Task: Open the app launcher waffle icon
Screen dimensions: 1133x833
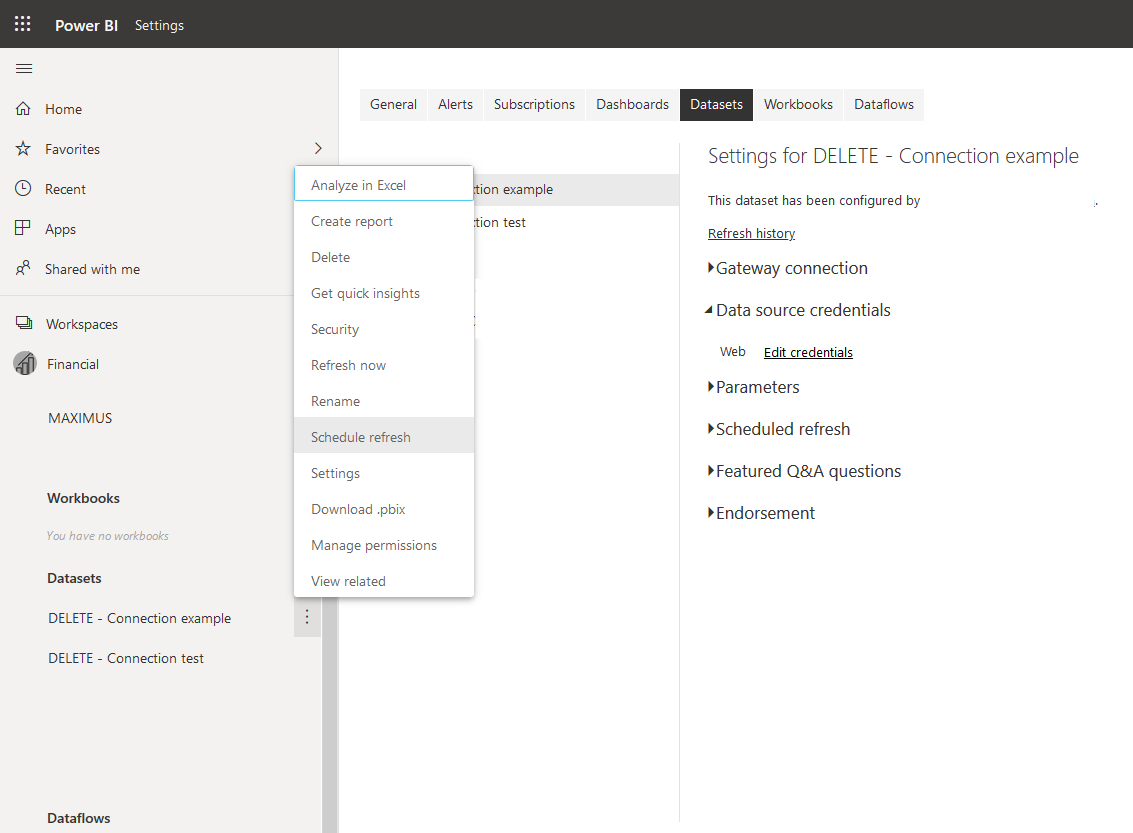Action: click(x=22, y=24)
